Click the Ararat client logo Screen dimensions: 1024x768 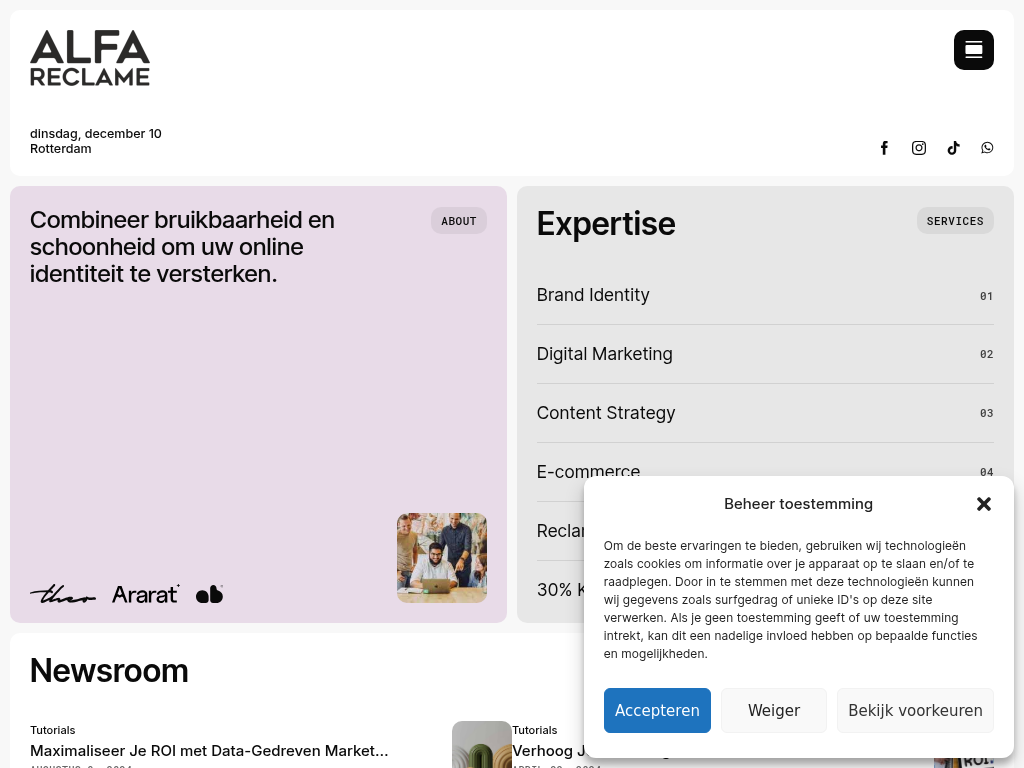pyautogui.click(x=146, y=594)
